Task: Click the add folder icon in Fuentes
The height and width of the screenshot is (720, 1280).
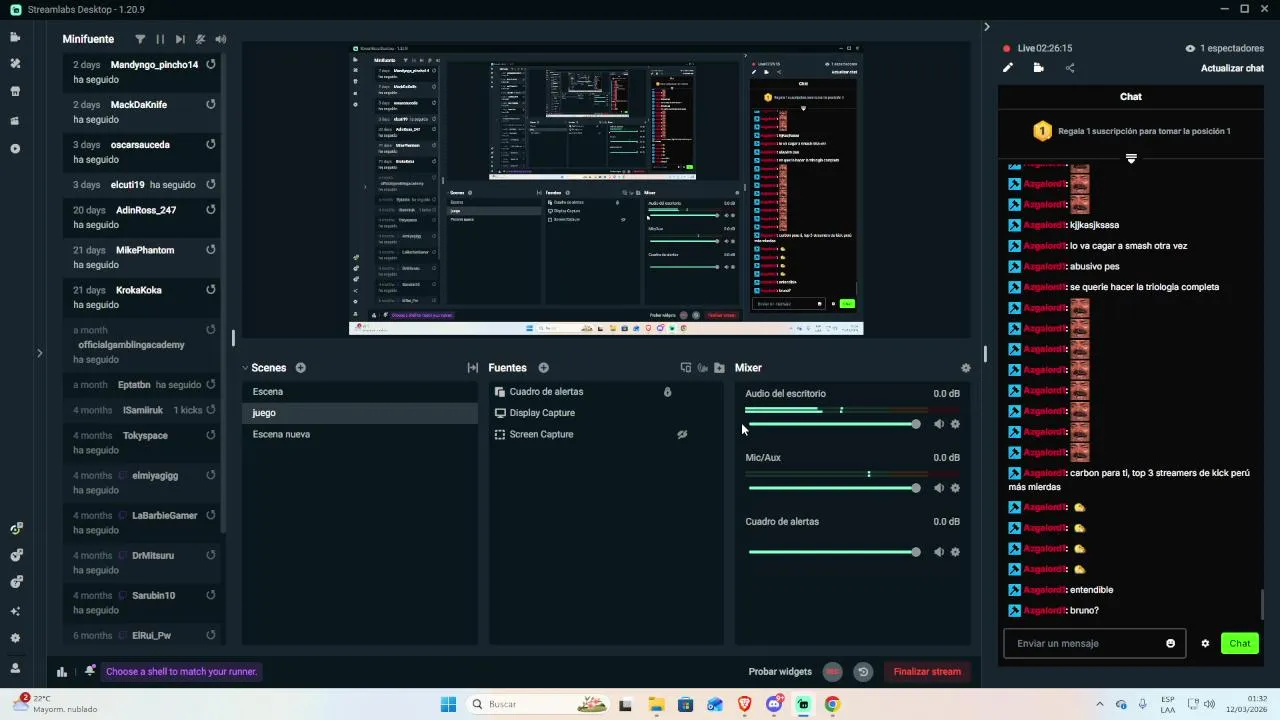Action: pos(719,368)
